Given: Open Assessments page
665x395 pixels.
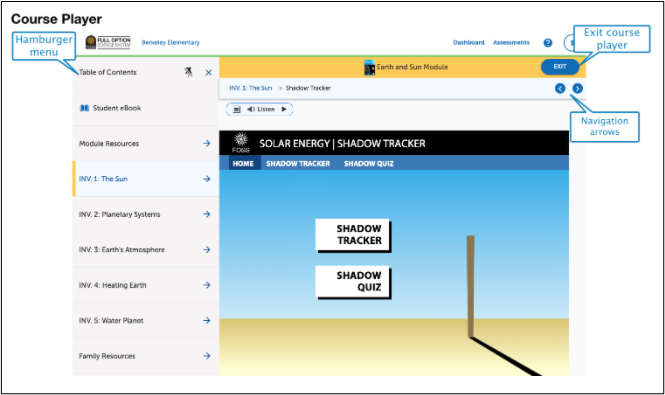Looking at the screenshot, I should 511,42.
